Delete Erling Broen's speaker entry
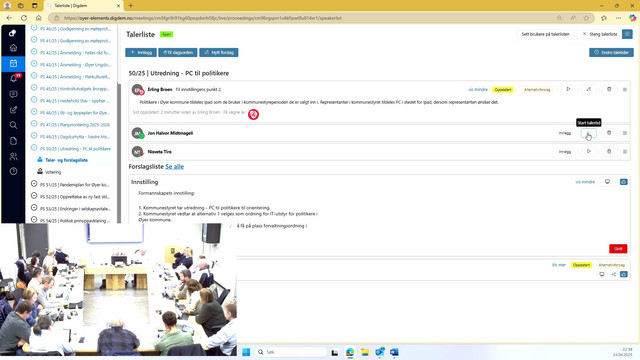 coord(609,89)
